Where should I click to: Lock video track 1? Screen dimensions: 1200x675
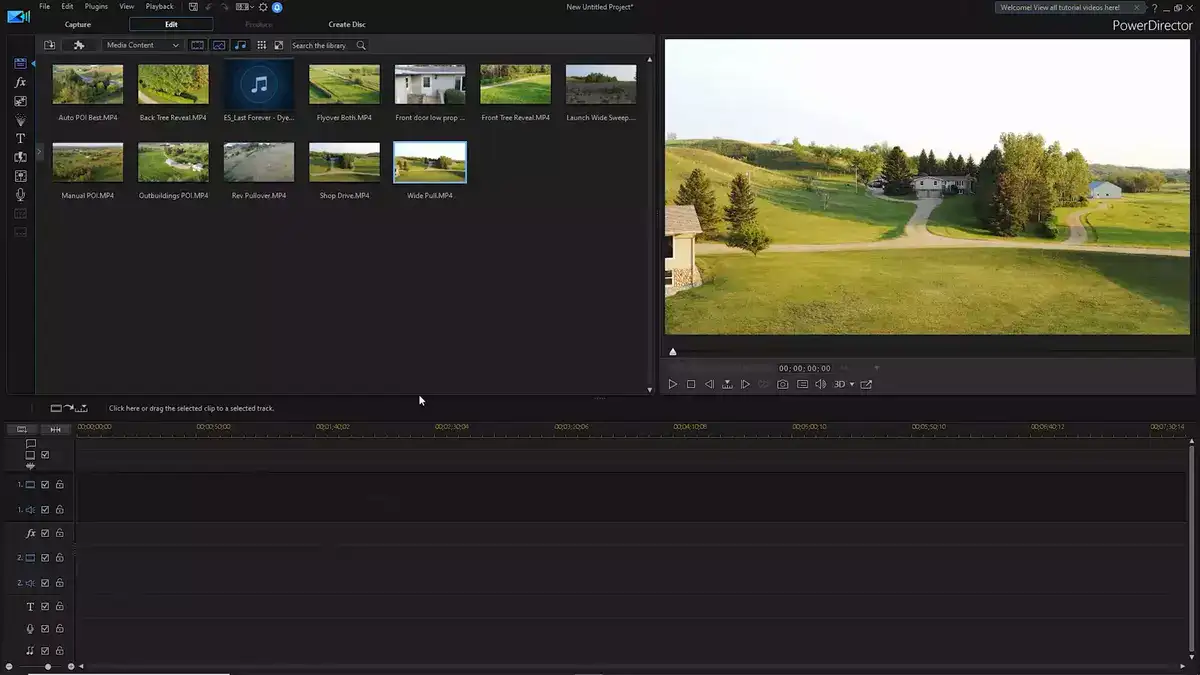click(60, 484)
